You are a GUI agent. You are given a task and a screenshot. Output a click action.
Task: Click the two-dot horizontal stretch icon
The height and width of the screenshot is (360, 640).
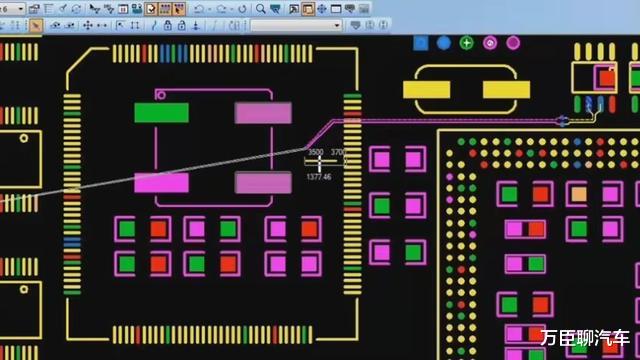102,25
